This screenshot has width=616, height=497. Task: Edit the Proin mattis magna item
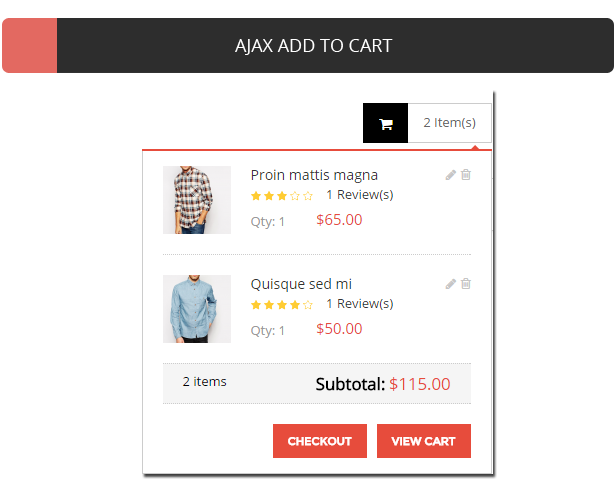pyautogui.click(x=451, y=175)
